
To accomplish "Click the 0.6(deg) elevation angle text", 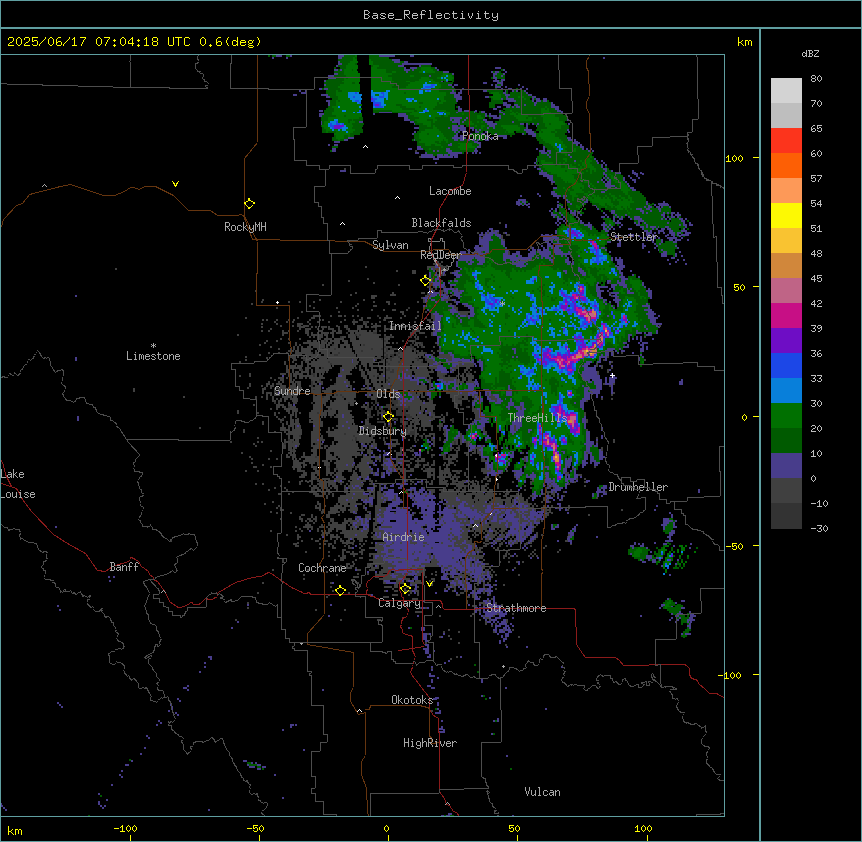I will 230,42.
